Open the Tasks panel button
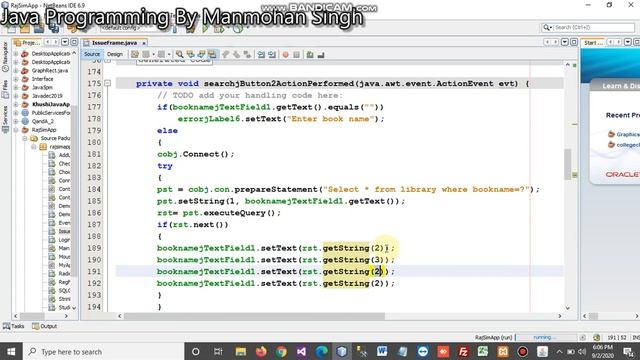 click(x=13, y=326)
